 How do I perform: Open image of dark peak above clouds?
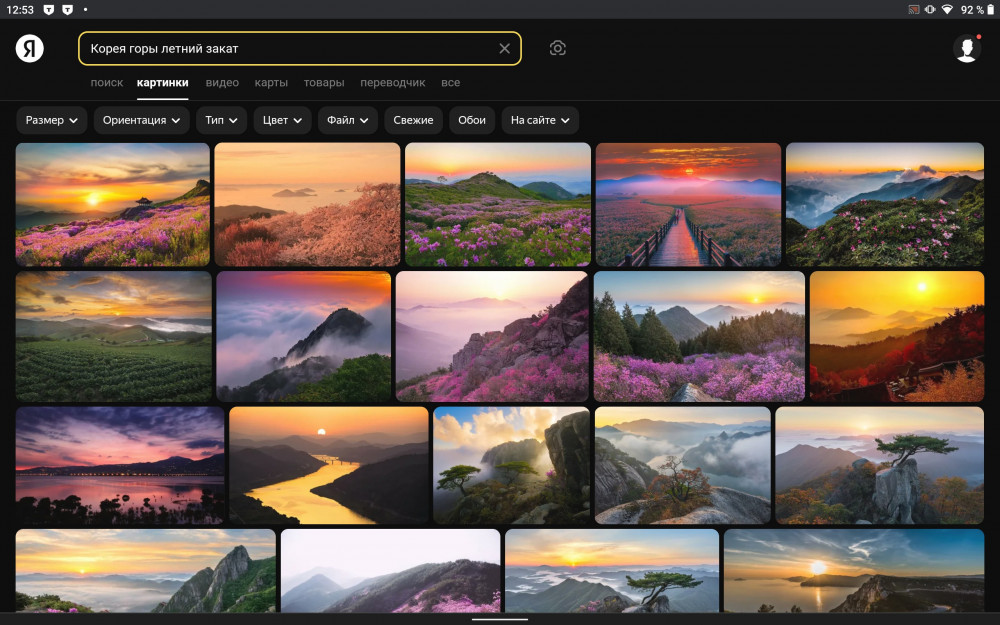304,336
